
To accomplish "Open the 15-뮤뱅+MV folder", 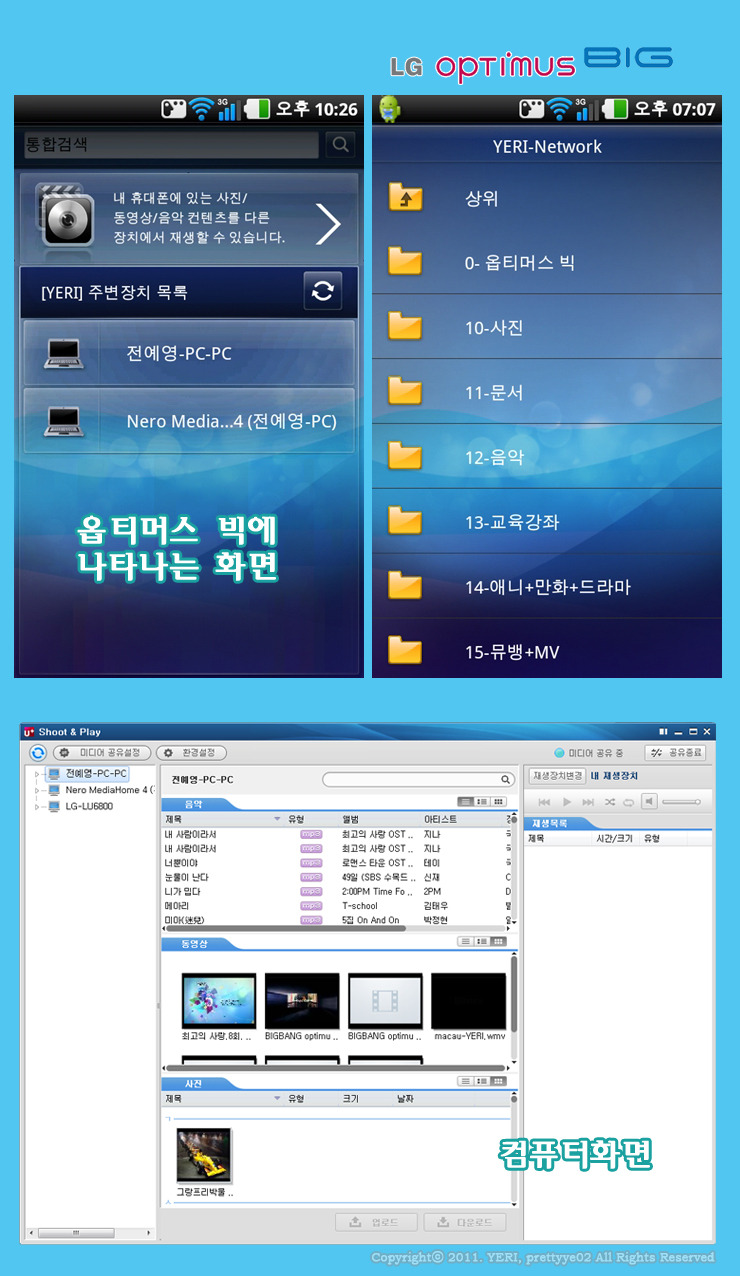I will tap(547, 649).
